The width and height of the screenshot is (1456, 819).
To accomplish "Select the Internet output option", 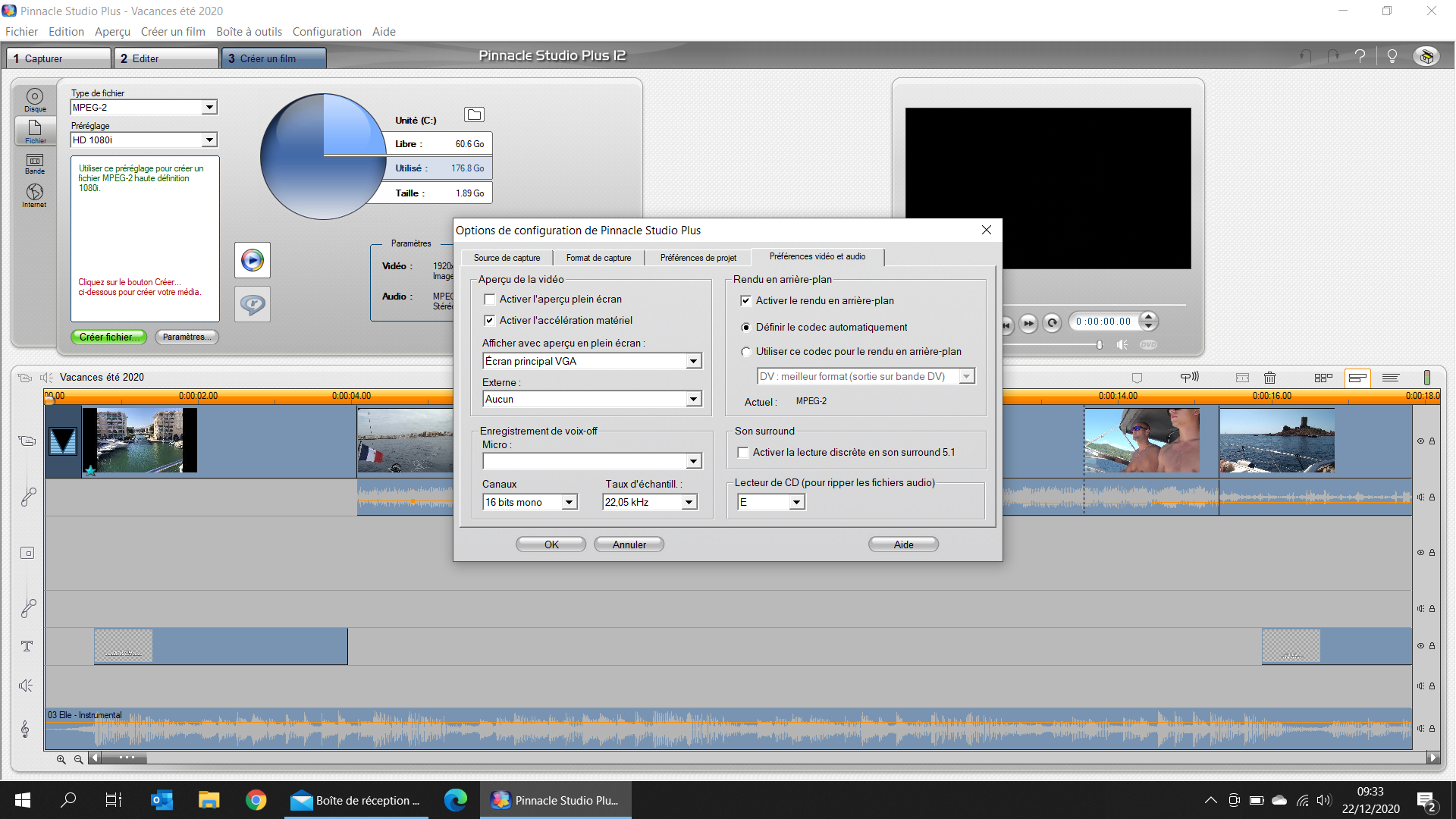I will click(35, 196).
